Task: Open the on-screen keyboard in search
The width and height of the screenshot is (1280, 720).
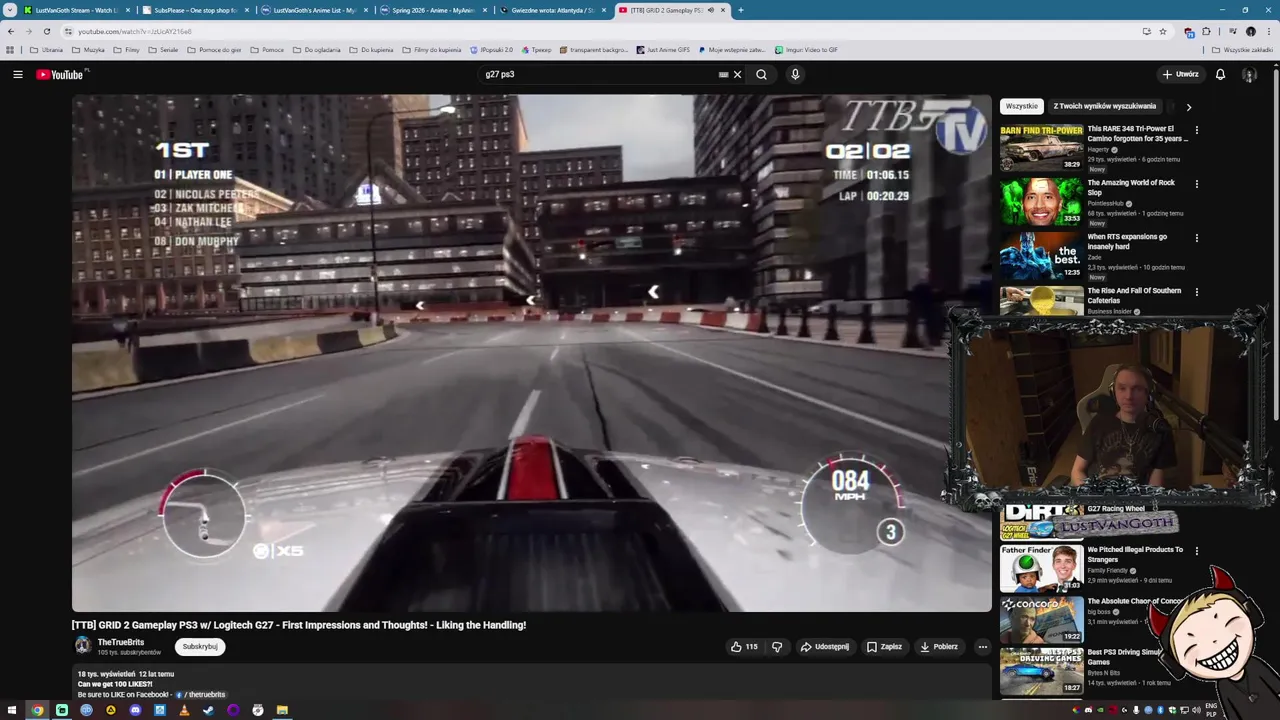Action: pos(723,74)
